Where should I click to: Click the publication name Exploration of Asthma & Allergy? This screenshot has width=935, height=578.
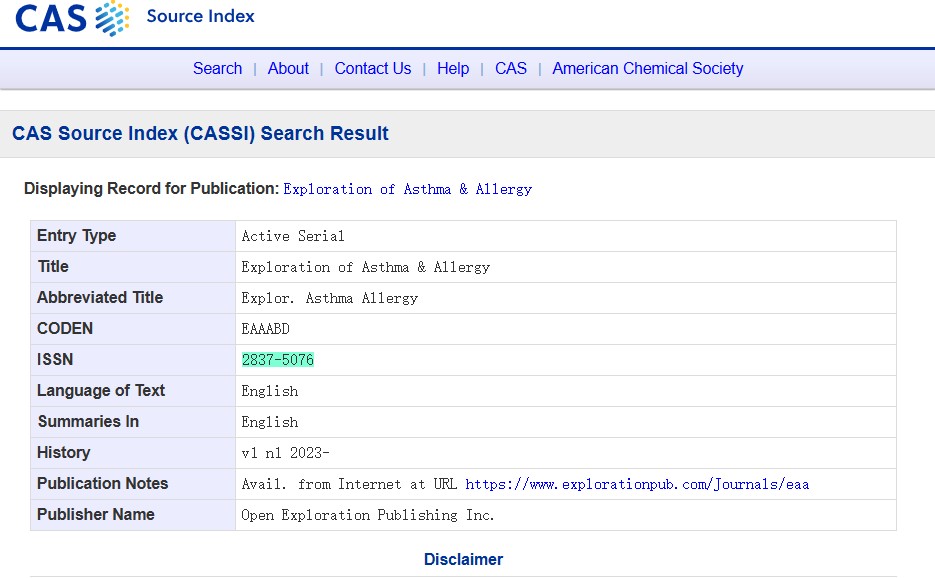[x=407, y=189]
